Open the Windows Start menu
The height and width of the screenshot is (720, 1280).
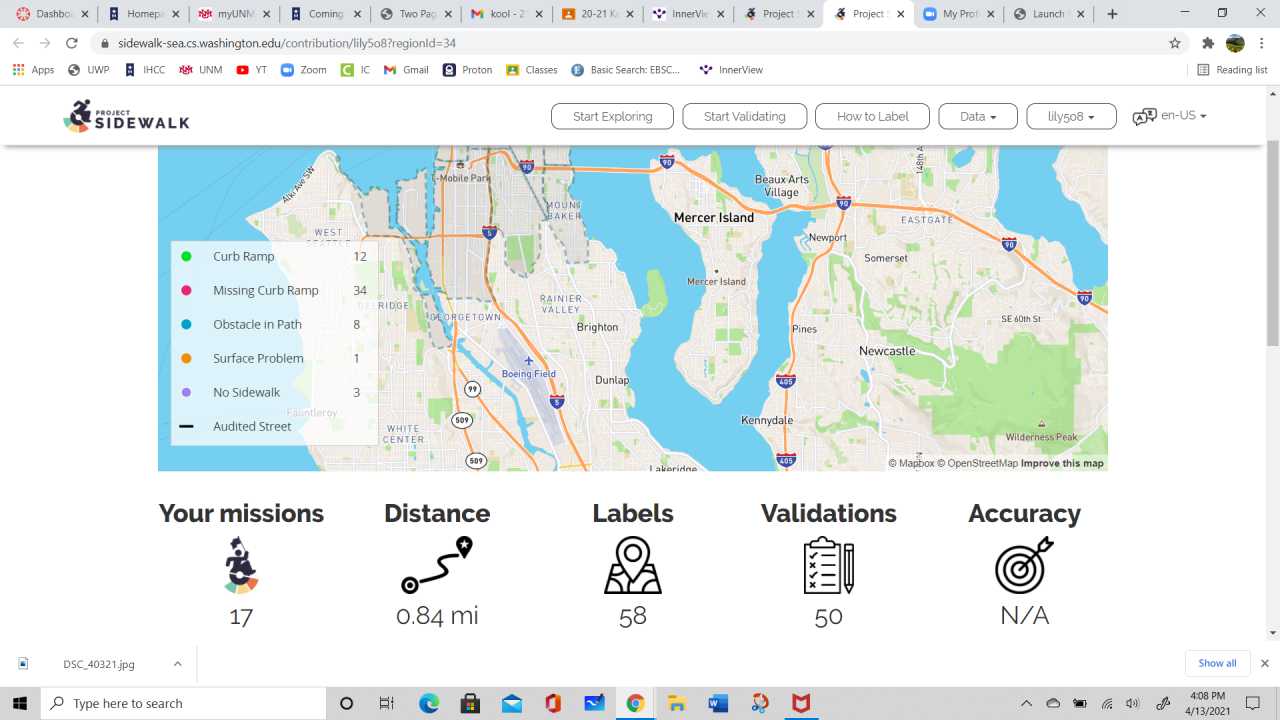(20, 703)
